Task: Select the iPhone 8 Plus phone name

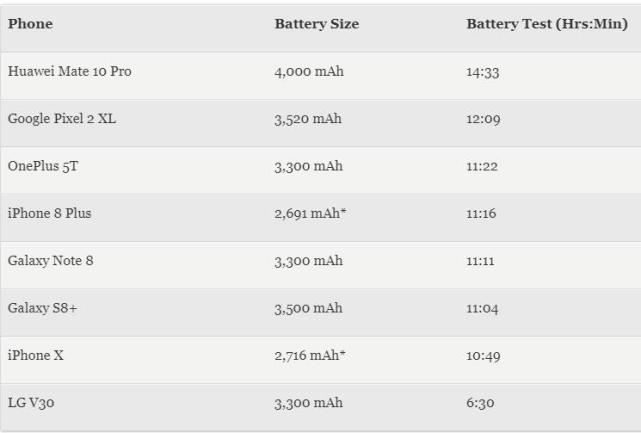Action: 49,213
